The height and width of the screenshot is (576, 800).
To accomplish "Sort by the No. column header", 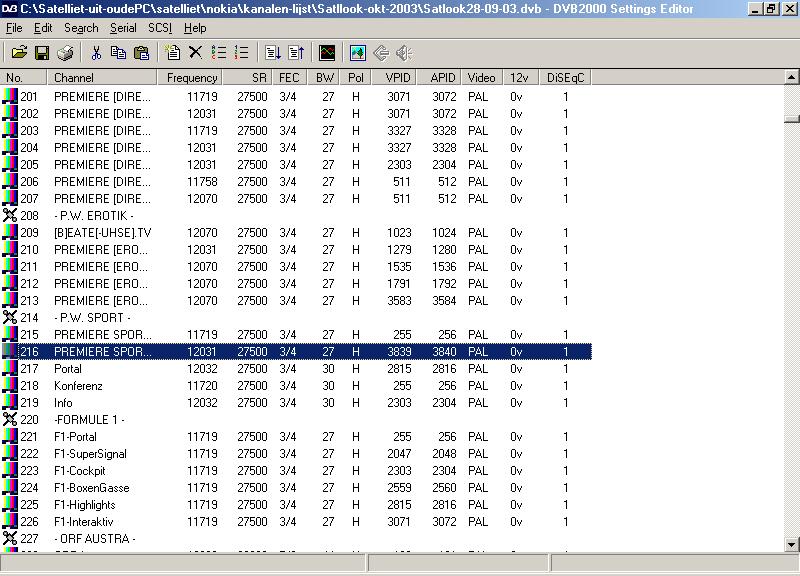I will tap(23, 78).
